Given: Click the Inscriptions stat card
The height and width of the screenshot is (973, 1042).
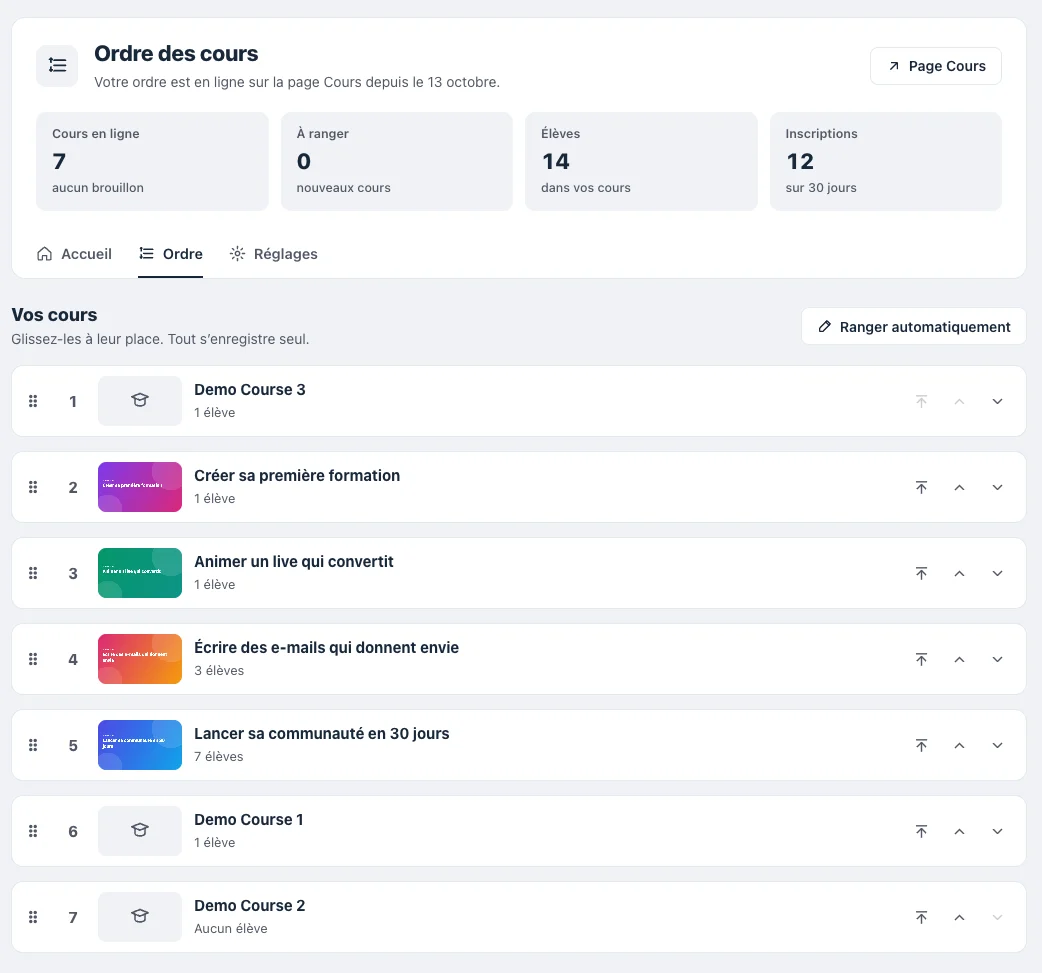Looking at the screenshot, I should 885,162.
